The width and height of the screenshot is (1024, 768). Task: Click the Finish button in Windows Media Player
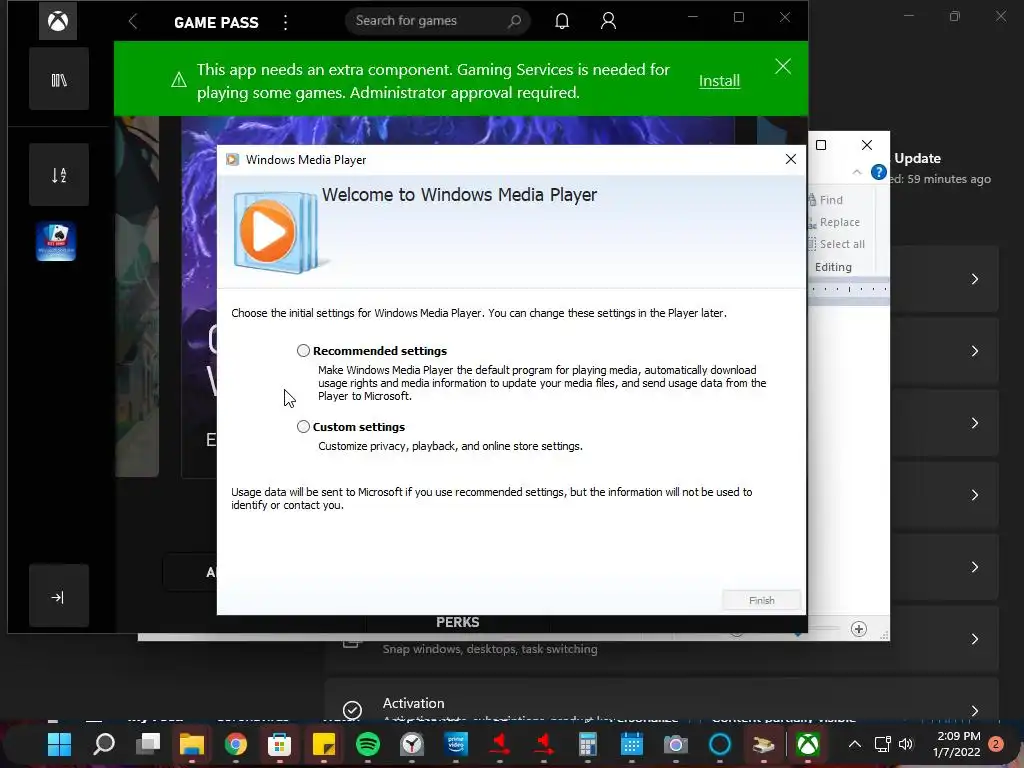pos(761,600)
